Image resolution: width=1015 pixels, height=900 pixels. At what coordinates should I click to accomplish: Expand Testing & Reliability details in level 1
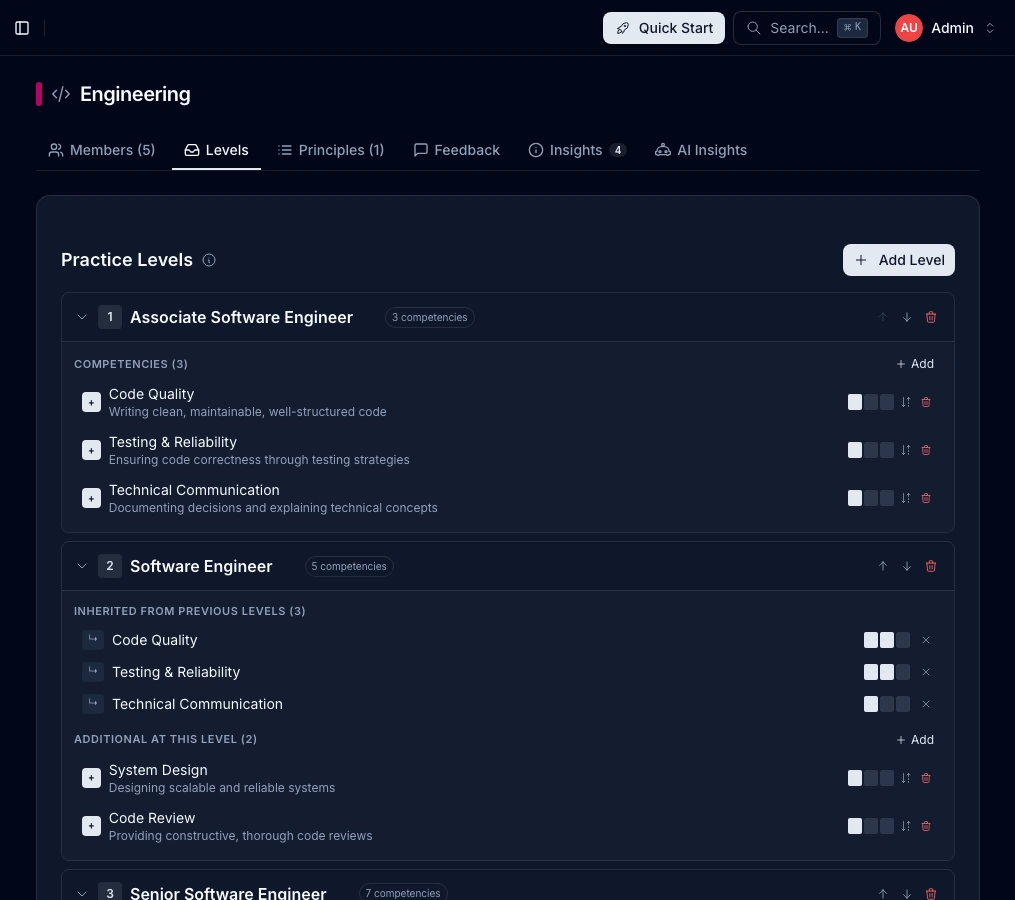point(91,450)
